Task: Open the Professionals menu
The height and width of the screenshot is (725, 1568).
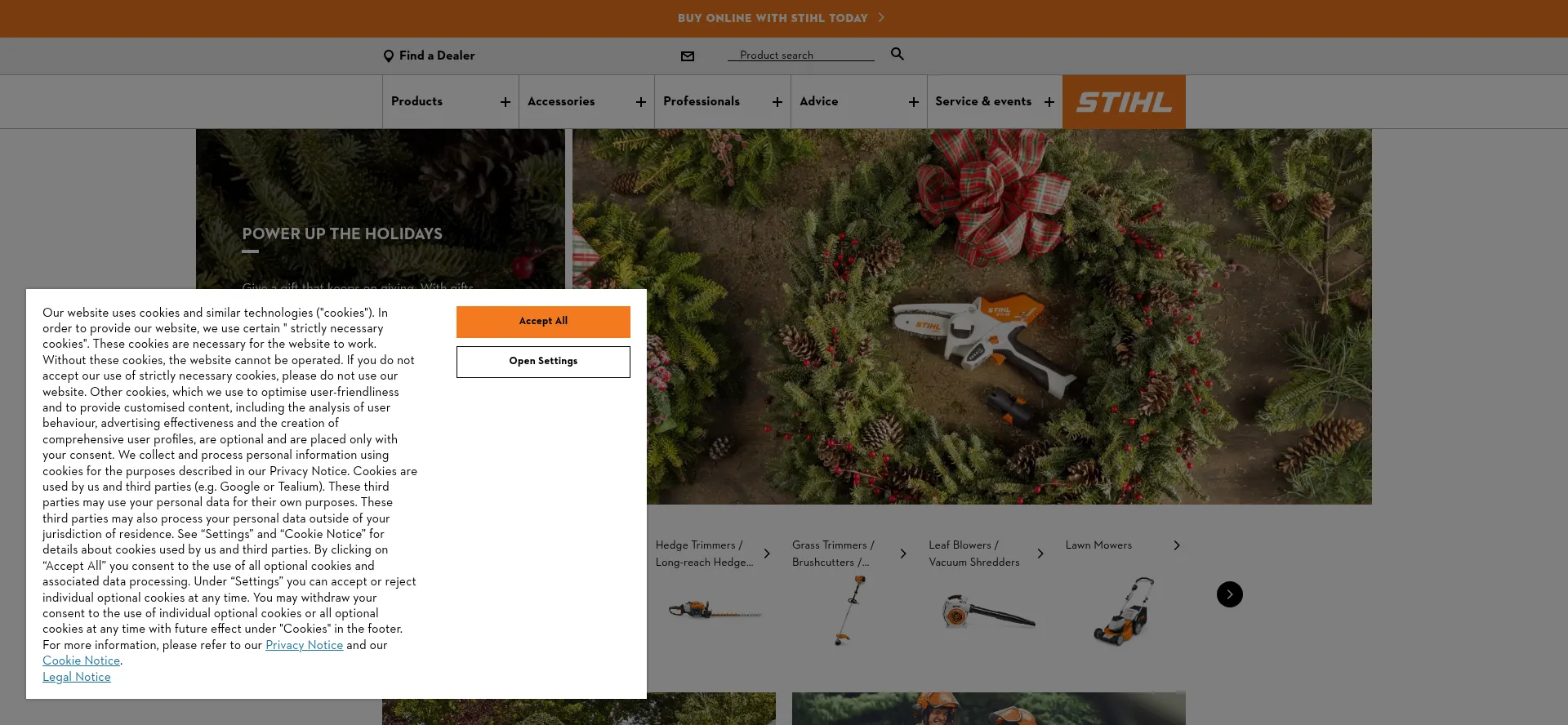Action: click(x=723, y=102)
